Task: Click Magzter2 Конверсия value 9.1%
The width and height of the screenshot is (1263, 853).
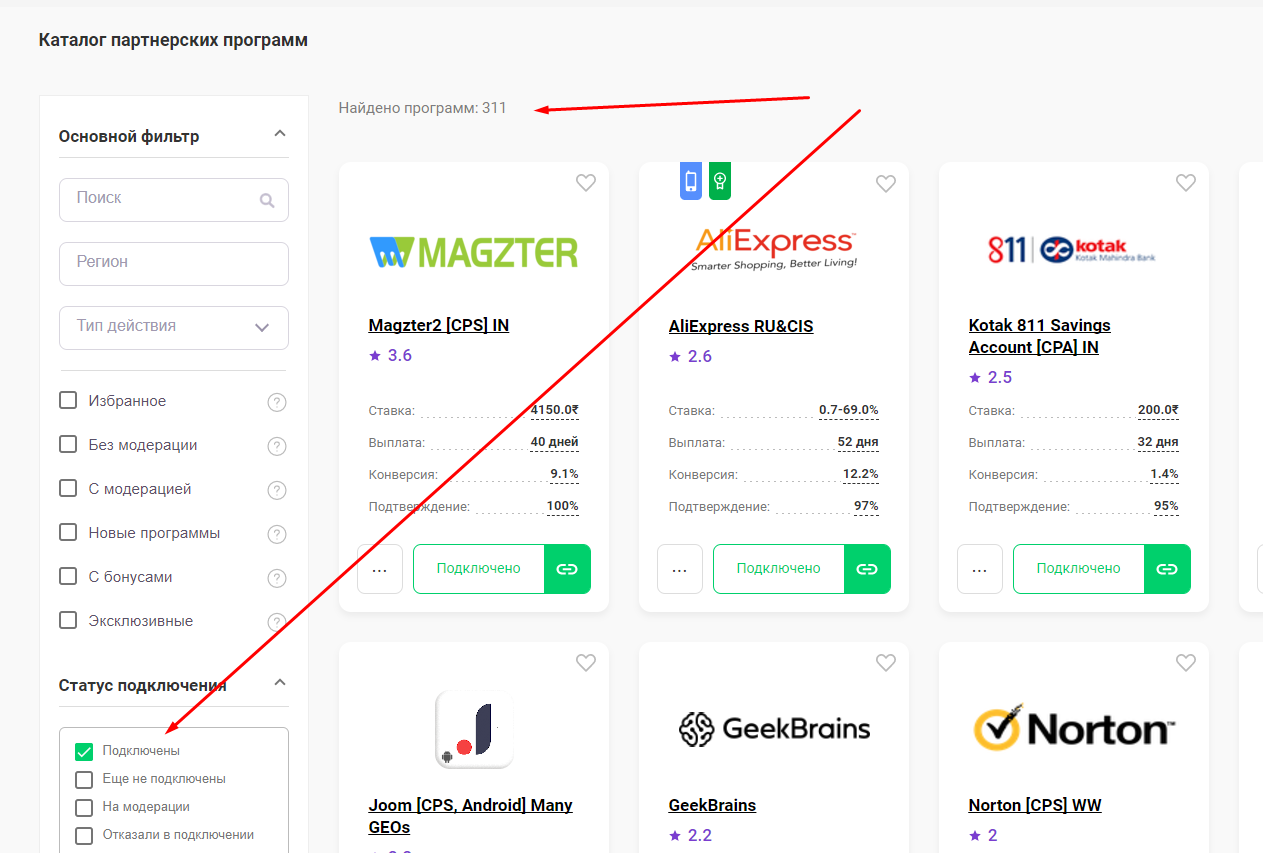Action: 564,474
